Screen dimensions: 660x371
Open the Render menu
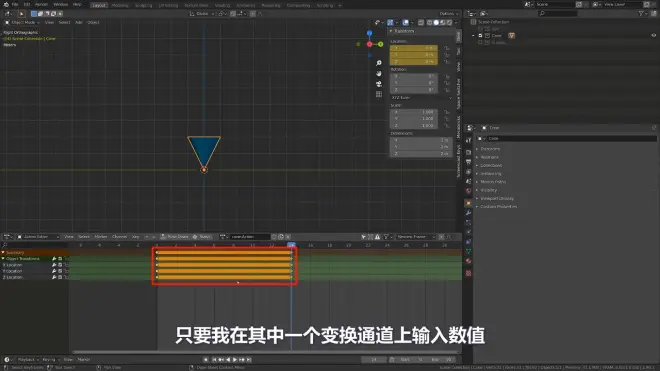click(x=41, y=5)
